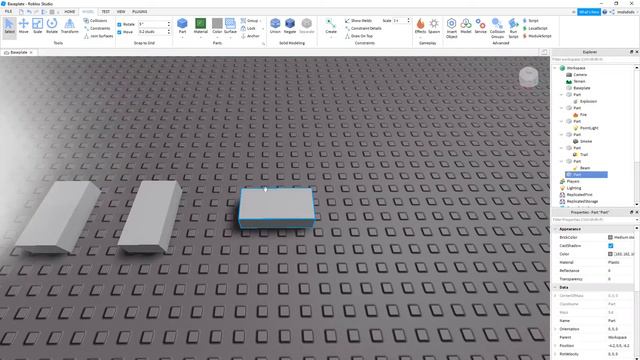Toggle Show Welds

[x=358, y=20]
